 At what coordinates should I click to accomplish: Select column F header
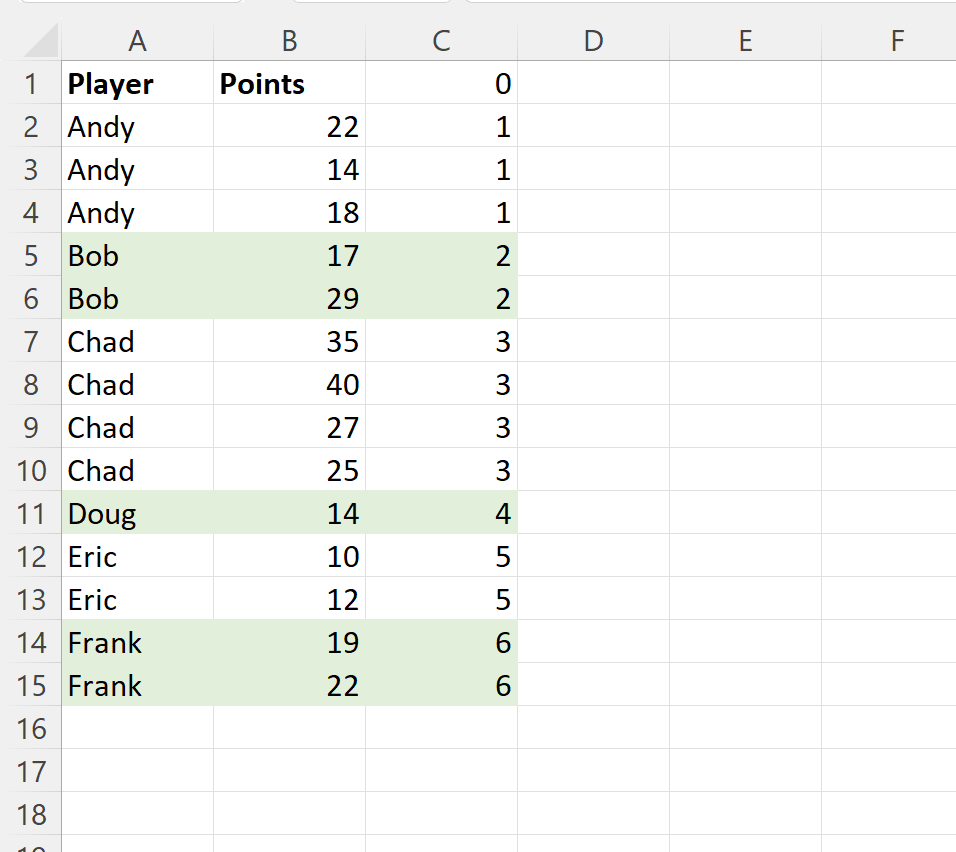pyautogui.click(x=897, y=41)
